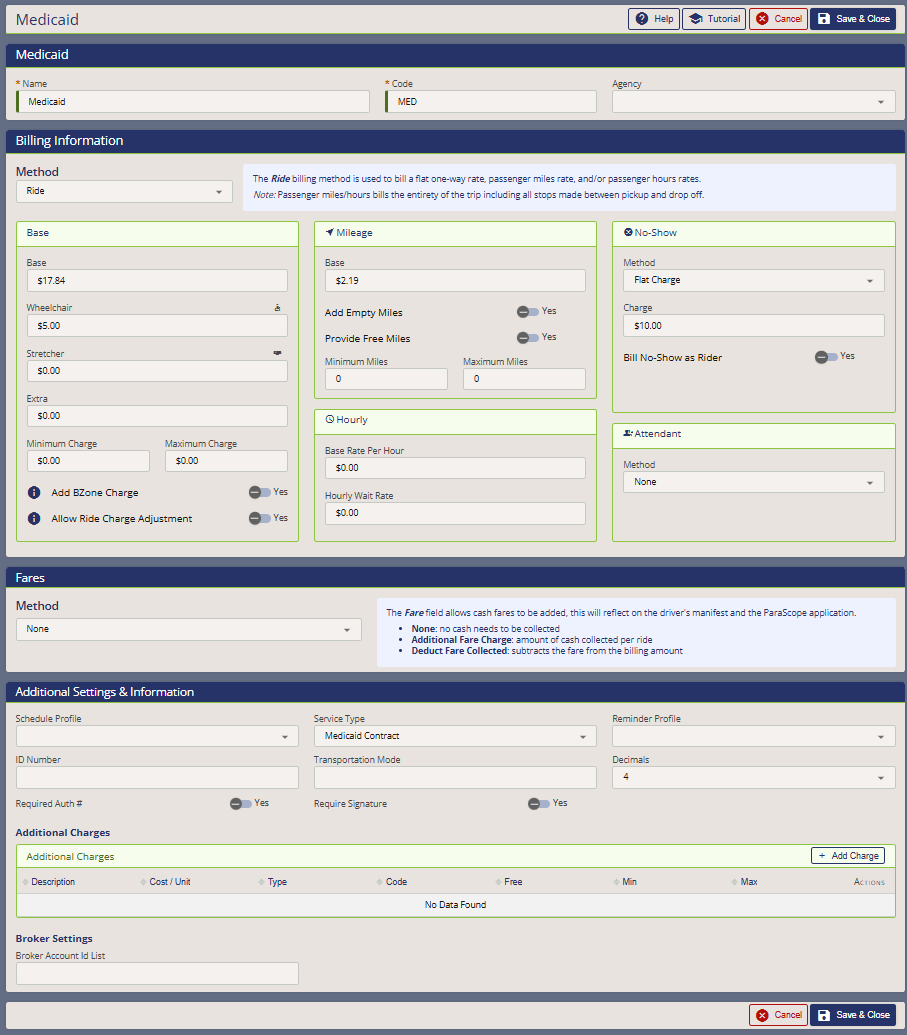
Task: Click the Code field containing MED
Action: coord(490,102)
